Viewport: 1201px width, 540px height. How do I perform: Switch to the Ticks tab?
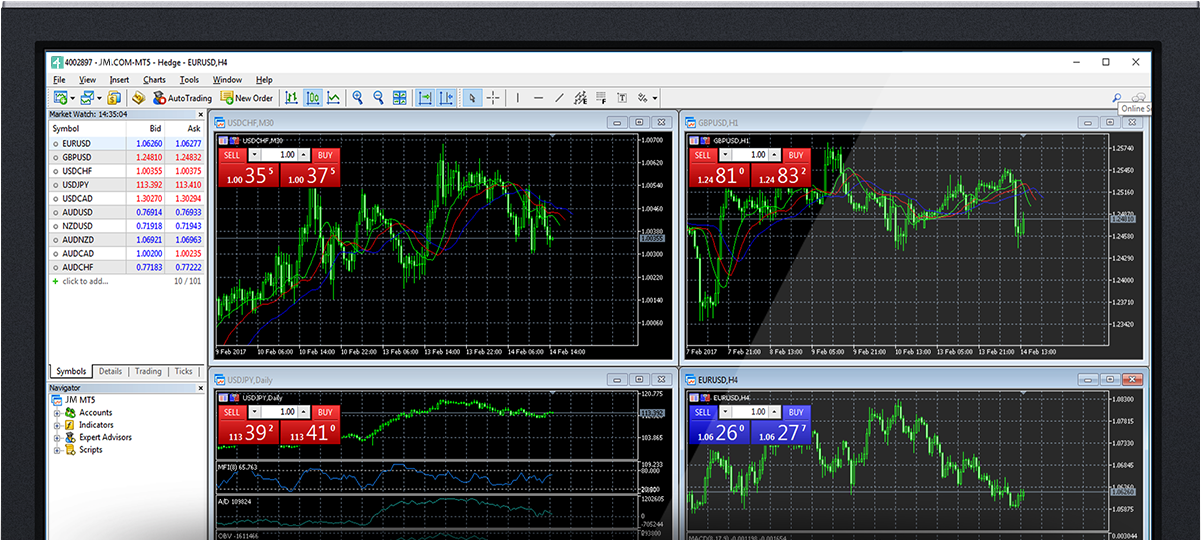pyautogui.click(x=183, y=371)
